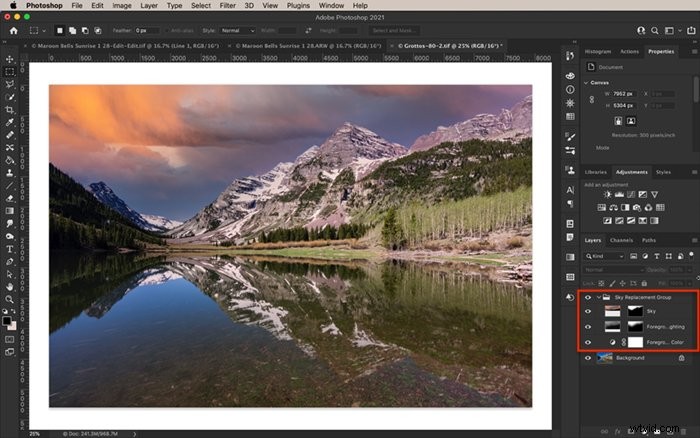Select the Lasso tool

tap(9, 84)
